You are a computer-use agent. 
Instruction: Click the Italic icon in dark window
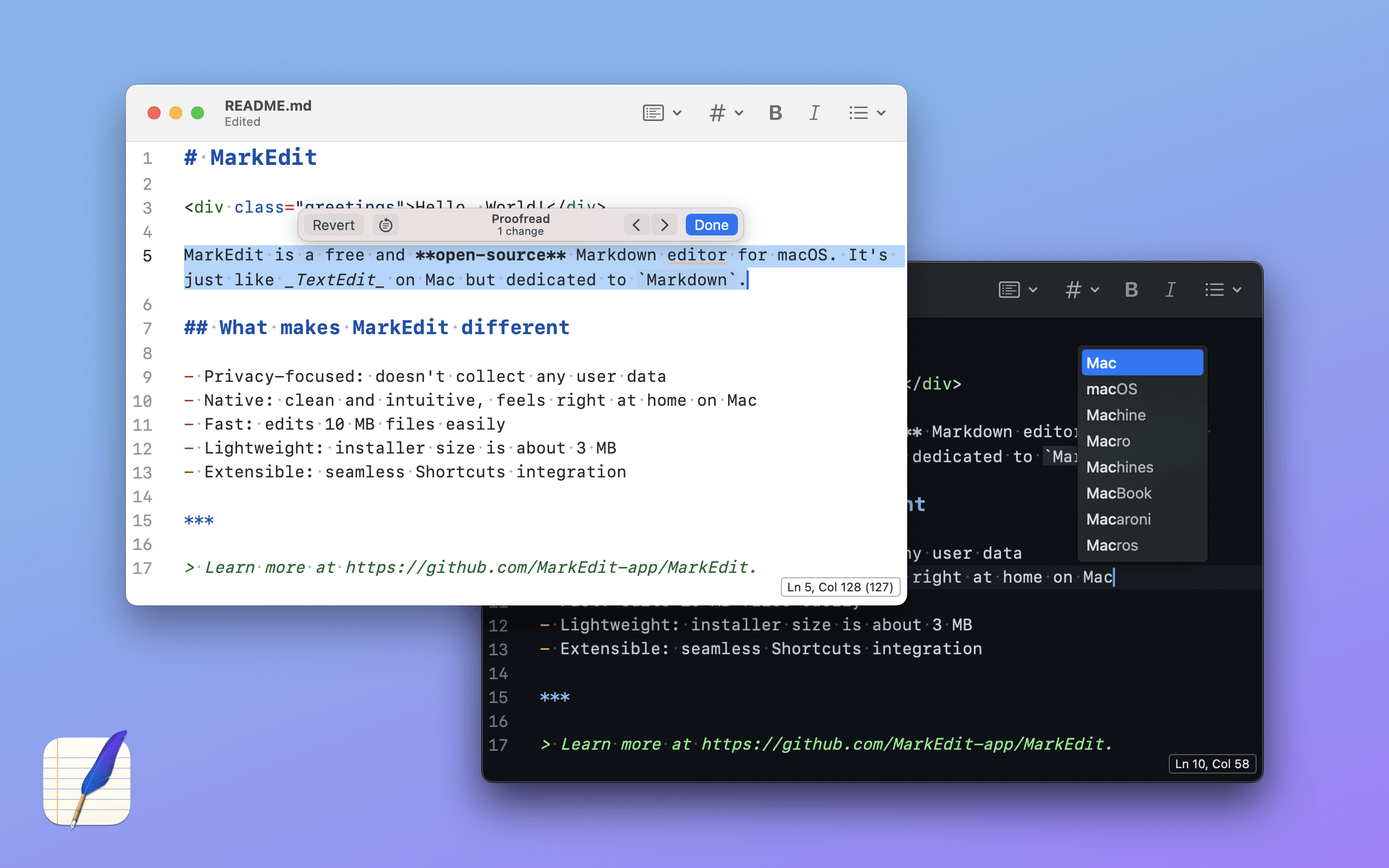[1170, 290]
